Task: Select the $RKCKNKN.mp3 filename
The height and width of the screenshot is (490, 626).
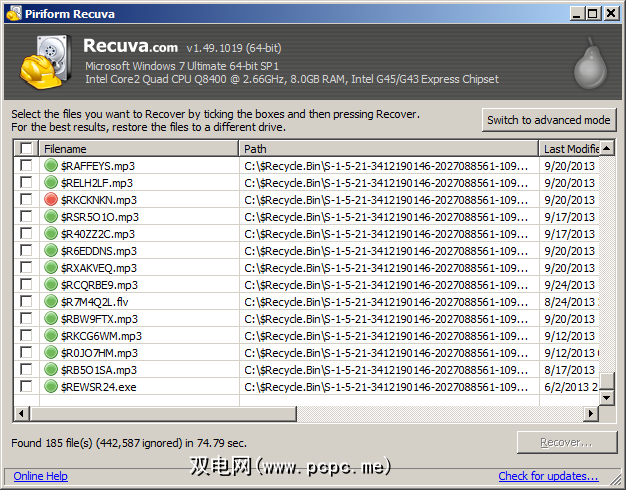Action: [x=99, y=200]
